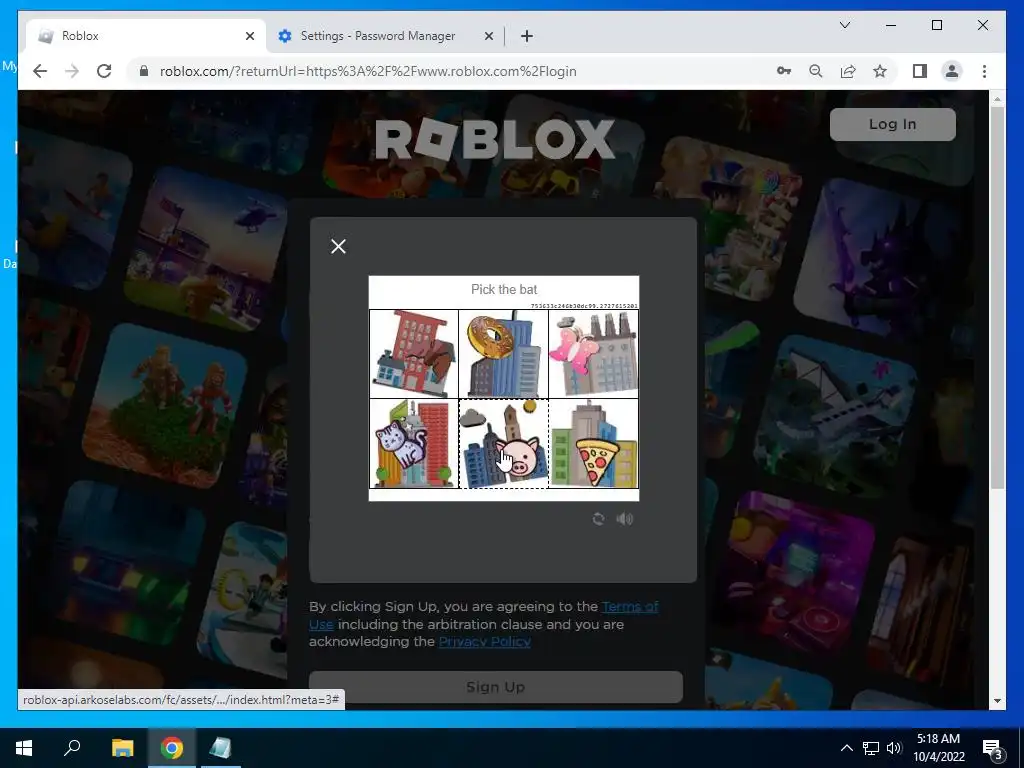Bookmark this page with the star
The height and width of the screenshot is (768, 1024).
tap(880, 71)
